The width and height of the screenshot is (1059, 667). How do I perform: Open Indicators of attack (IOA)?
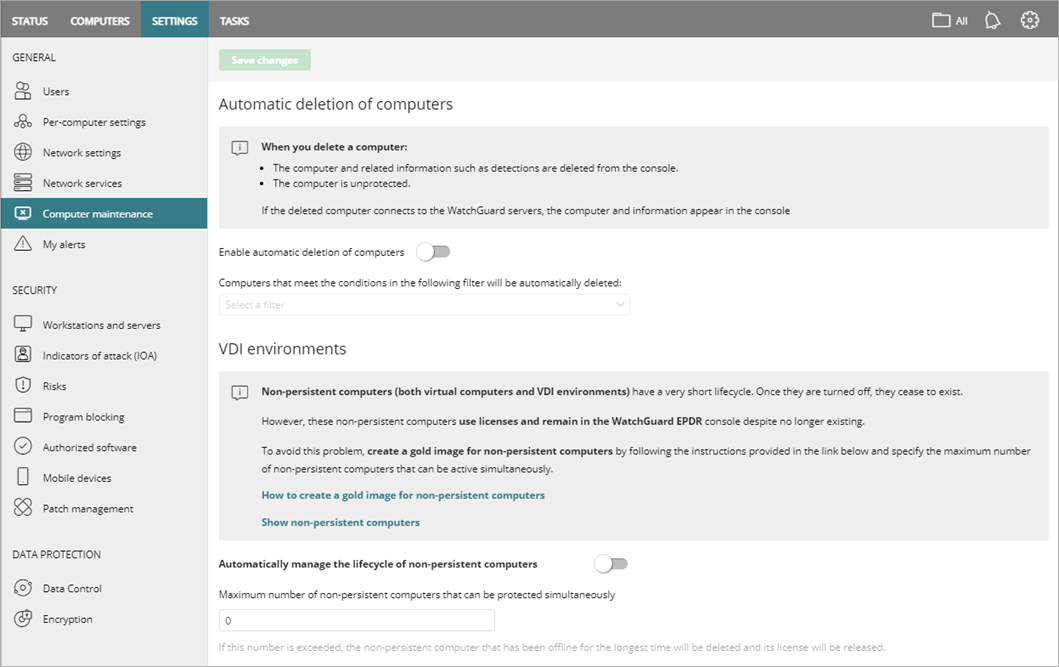coord(23,354)
